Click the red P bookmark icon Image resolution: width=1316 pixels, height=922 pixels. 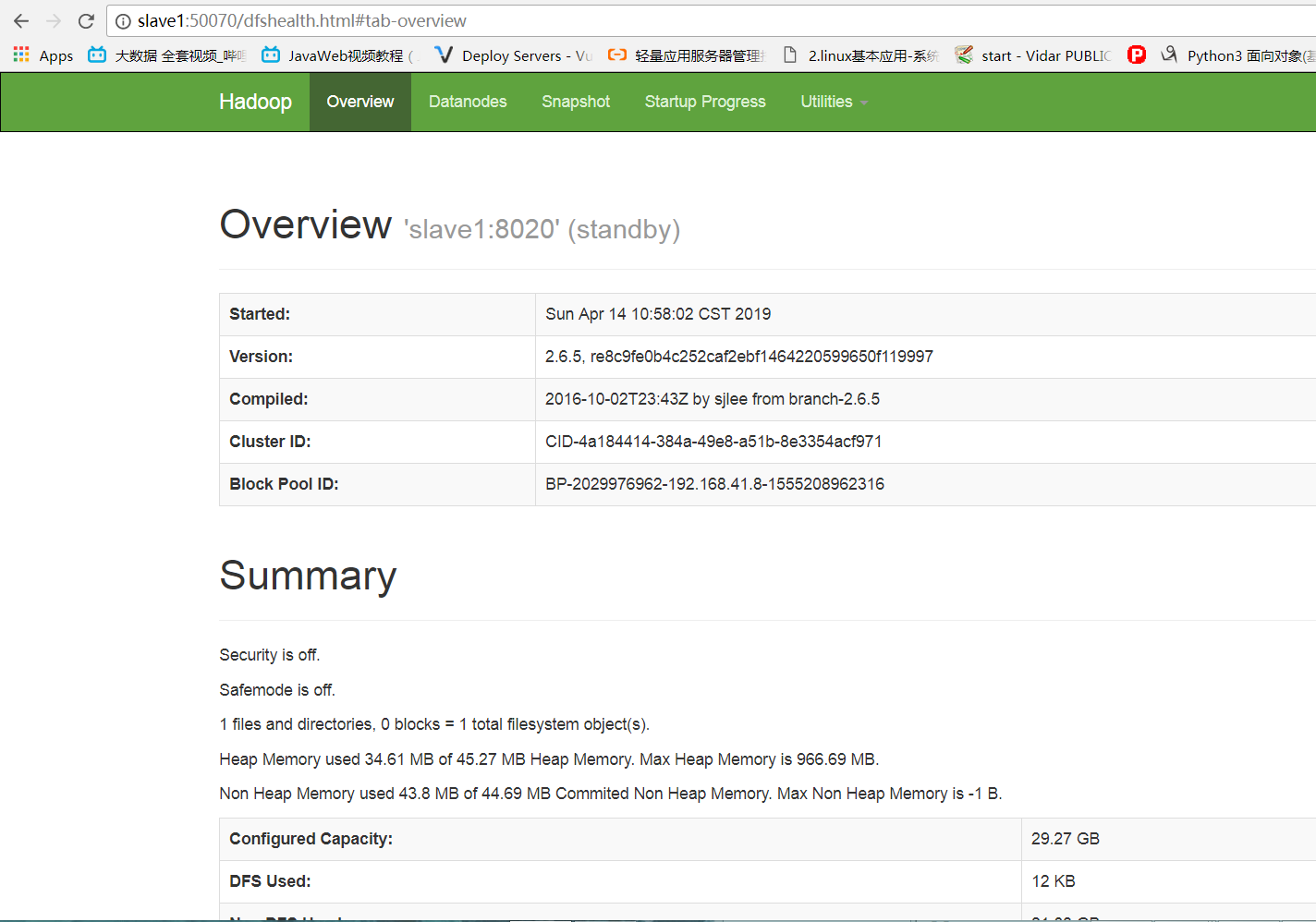1137,55
